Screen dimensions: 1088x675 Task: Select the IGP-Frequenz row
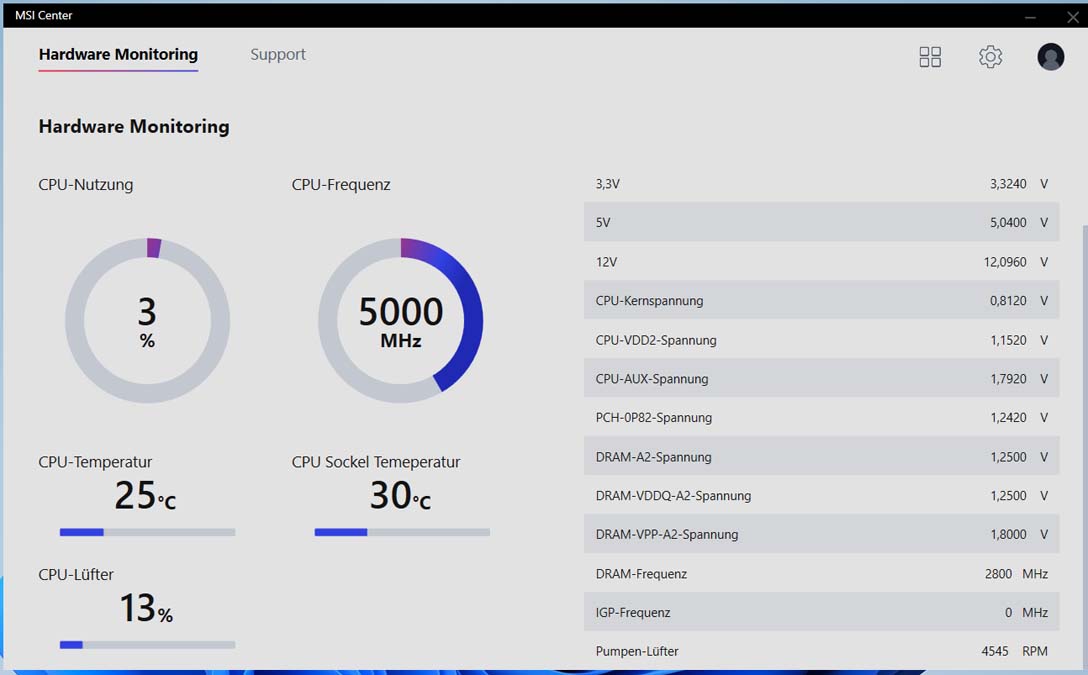(822, 613)
